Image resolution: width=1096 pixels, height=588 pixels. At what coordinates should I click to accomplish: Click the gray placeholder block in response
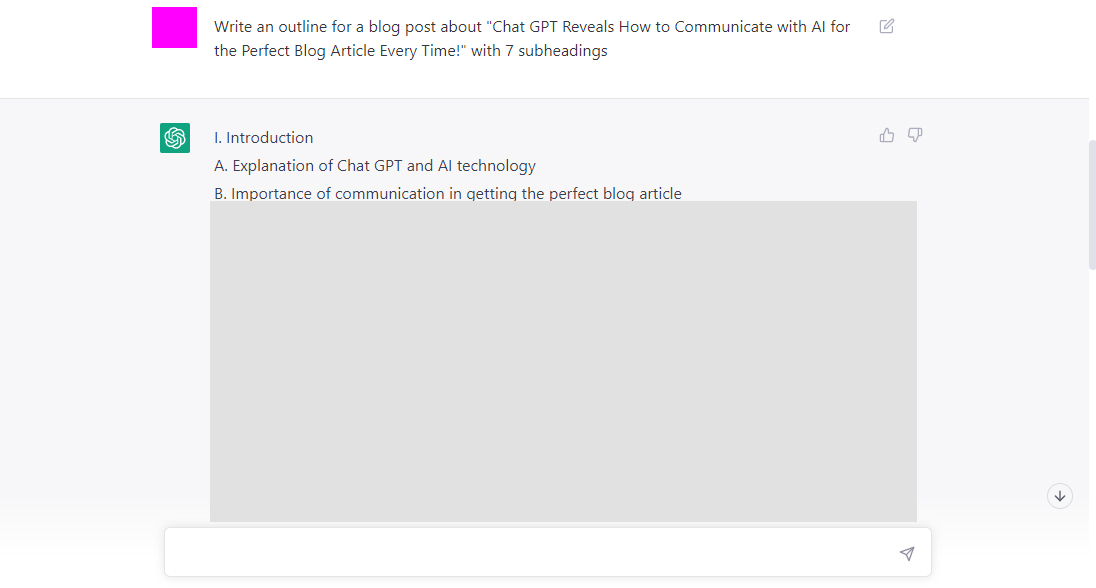pos(563,360)
